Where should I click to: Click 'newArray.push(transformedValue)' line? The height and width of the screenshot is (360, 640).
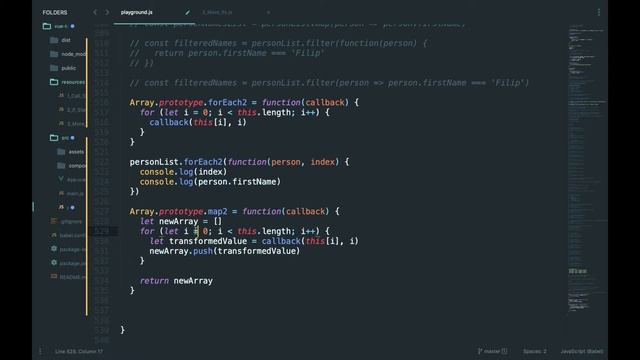click(224, 251)
